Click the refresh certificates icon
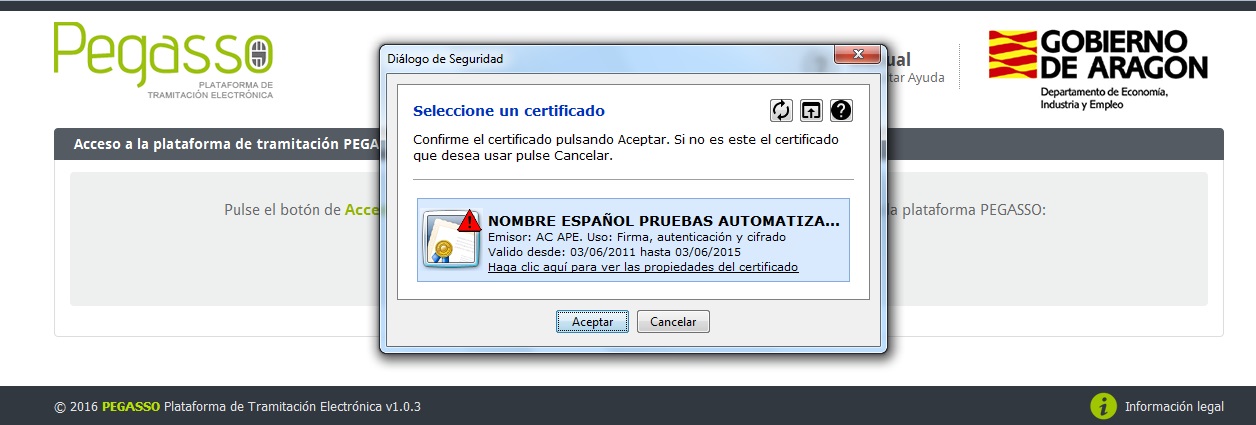 [x=781, y=110]
